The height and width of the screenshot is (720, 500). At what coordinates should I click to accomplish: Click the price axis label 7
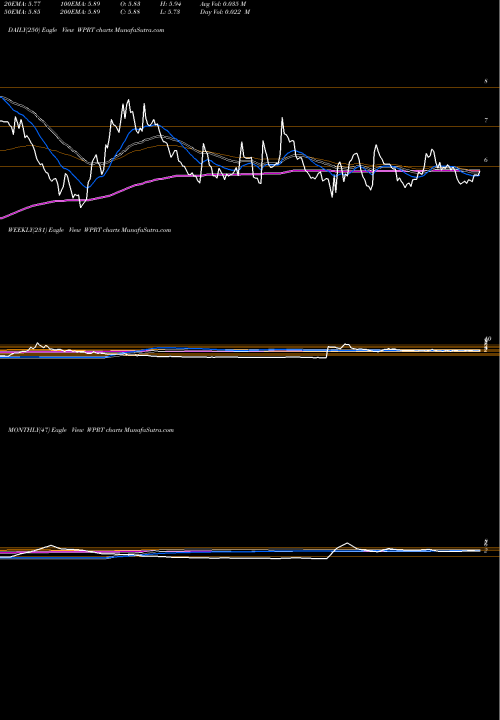(x=486, y=120)
